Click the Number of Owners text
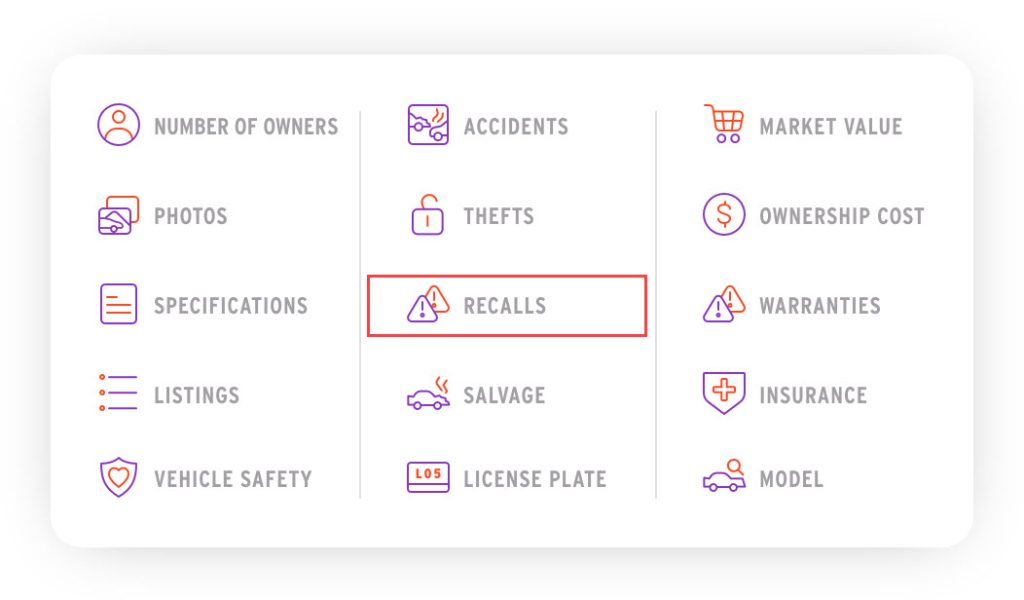1024x600 pixels. [x=246, y=126]
